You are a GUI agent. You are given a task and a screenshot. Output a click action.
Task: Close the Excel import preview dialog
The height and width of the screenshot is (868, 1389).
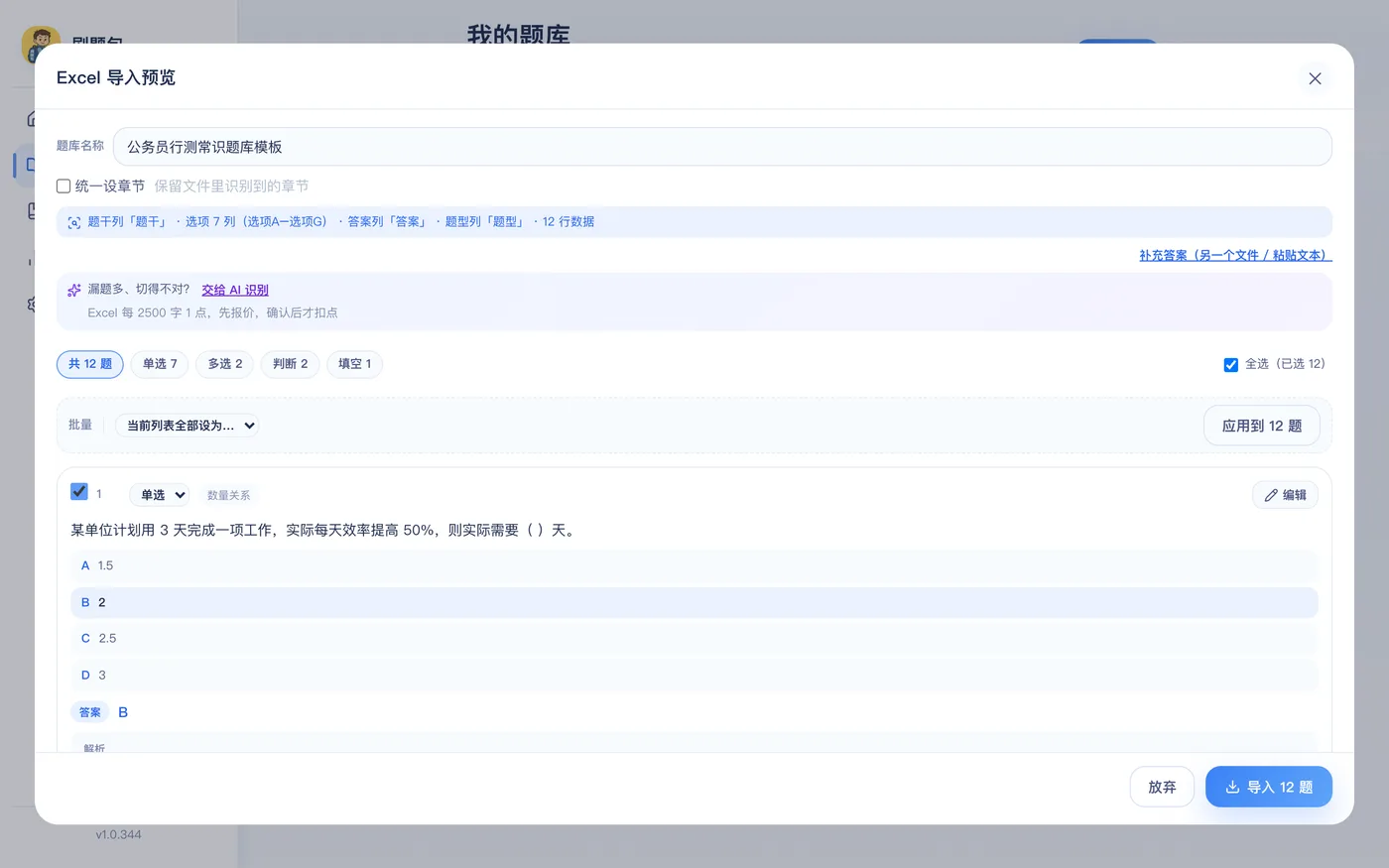(1315, 78)
